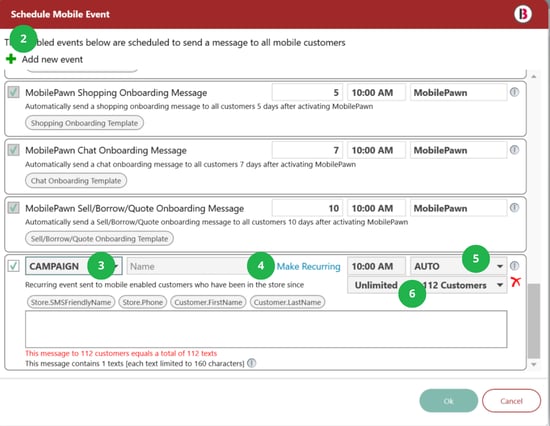Click 'Schedule Mobile Event' dialog title
The height and width of the screenshot is (426, 550).
[60, 14]
